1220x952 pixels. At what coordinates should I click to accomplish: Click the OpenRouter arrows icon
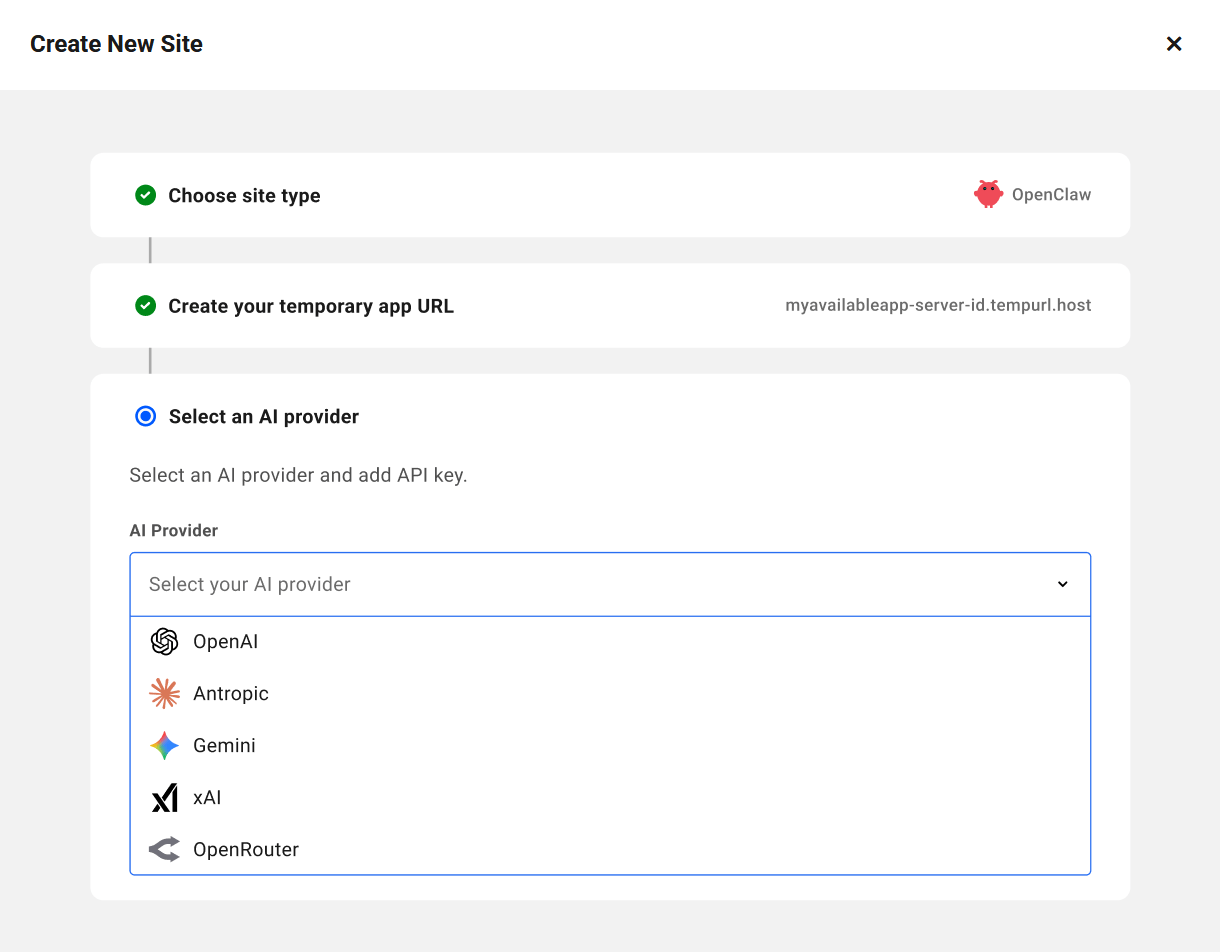pyautogui.click(x=164, y=850)
